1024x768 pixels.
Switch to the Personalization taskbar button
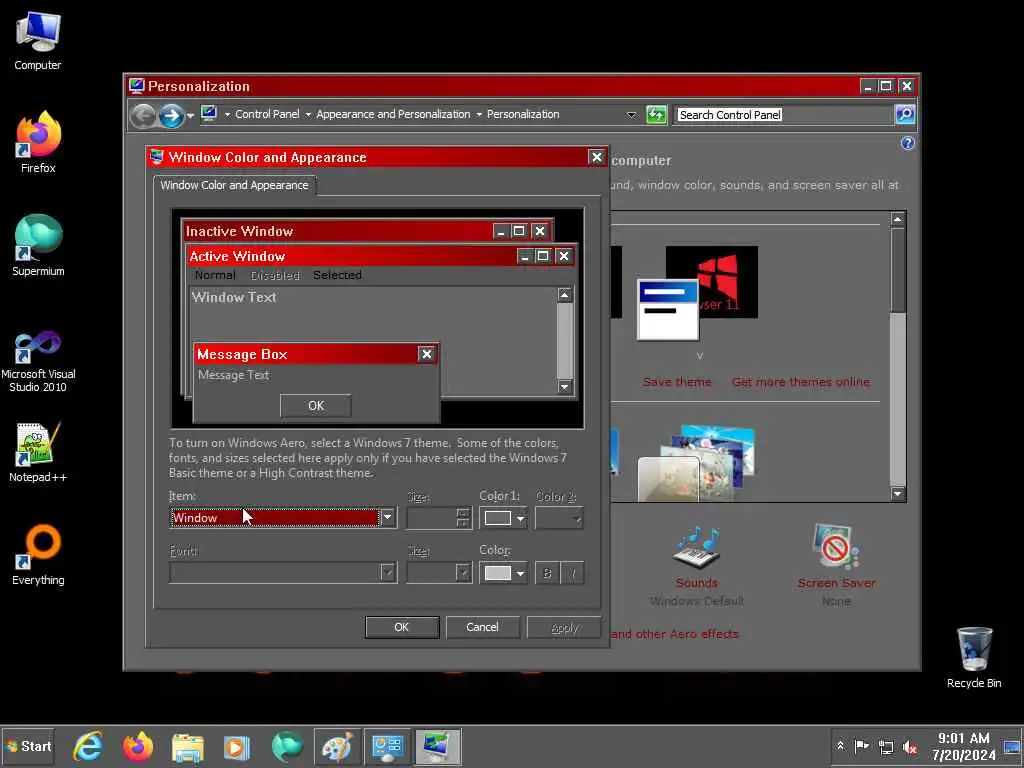coord(437,746)
